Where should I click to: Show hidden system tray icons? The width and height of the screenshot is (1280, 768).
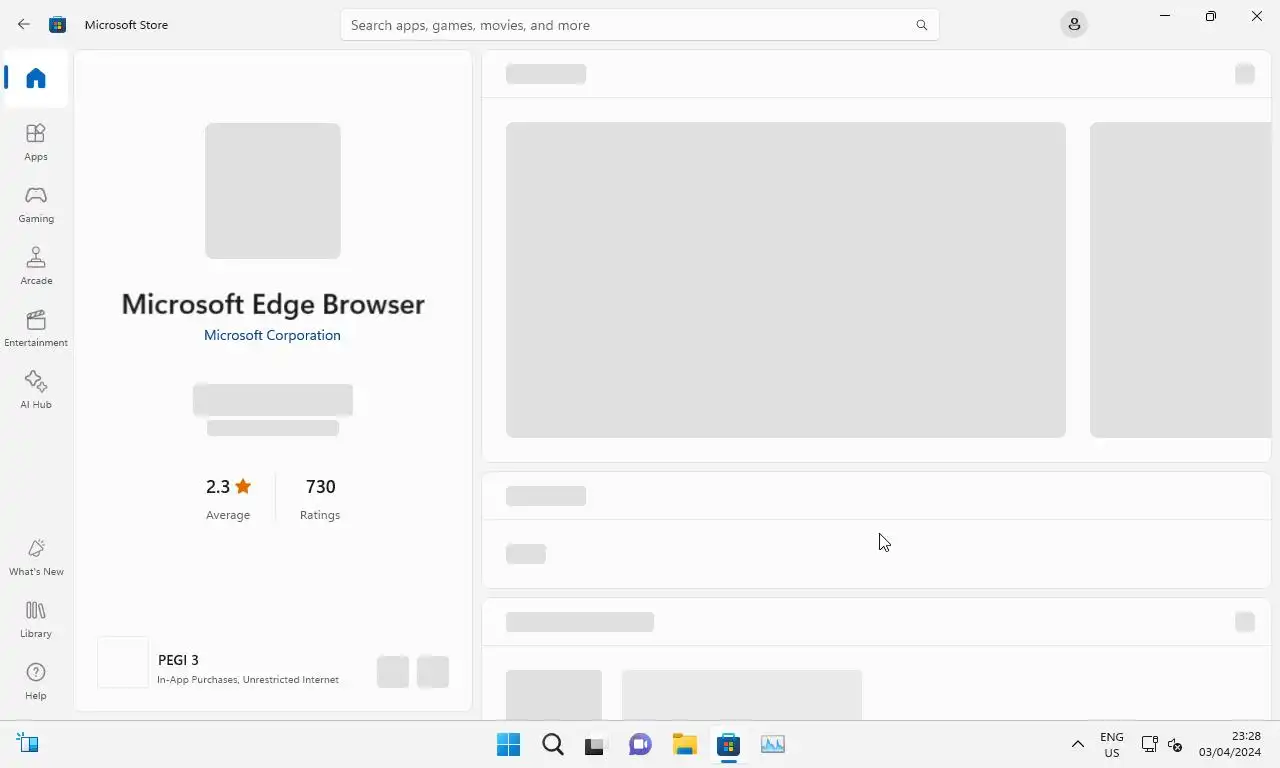pyautogui.click(x=1077, y=744)
